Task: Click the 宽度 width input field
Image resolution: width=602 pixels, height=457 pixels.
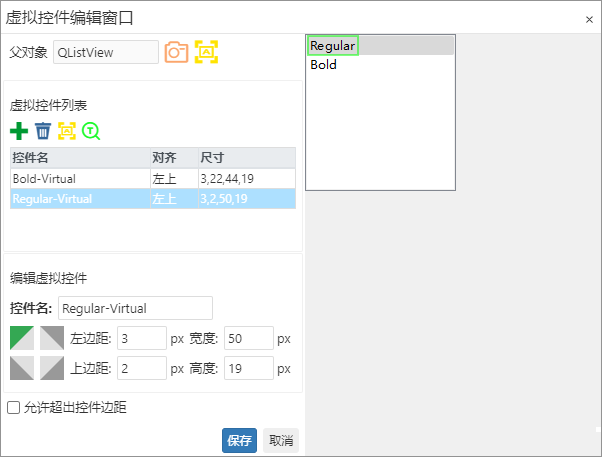Action: pos(248,338)
